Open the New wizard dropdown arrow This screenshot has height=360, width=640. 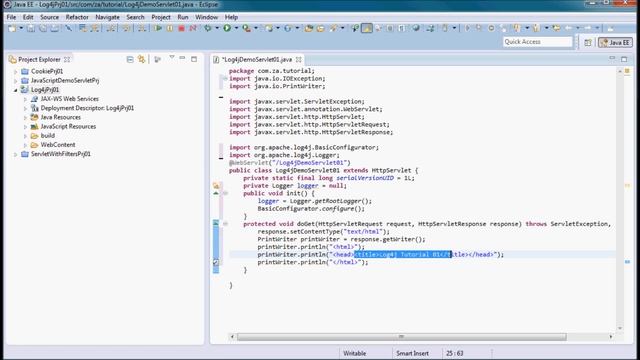click(x=21, y=28)
